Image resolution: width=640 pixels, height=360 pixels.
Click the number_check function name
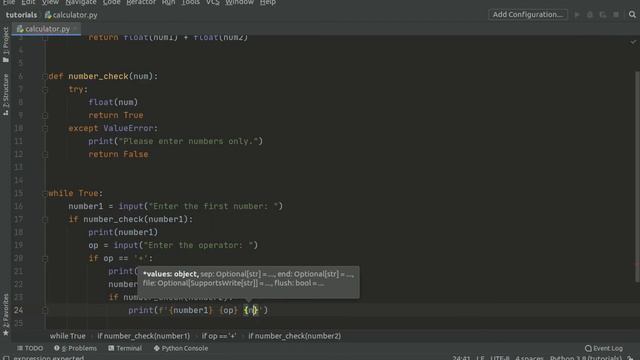click(98, 76)
